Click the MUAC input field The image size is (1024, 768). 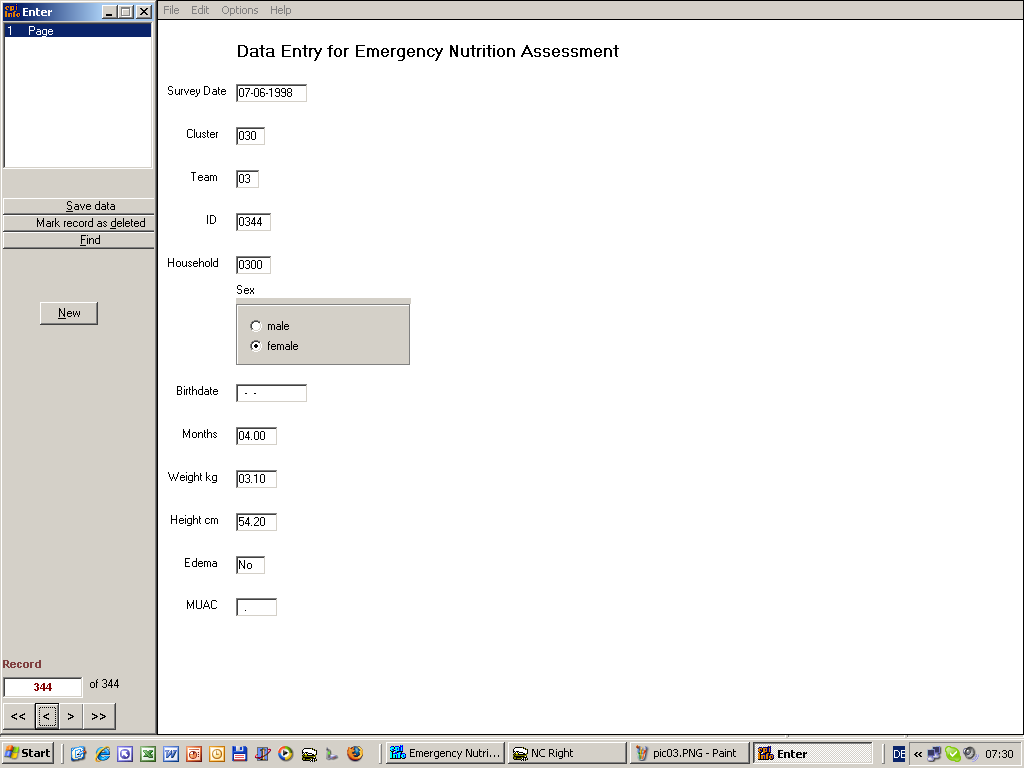pos(256,607)
